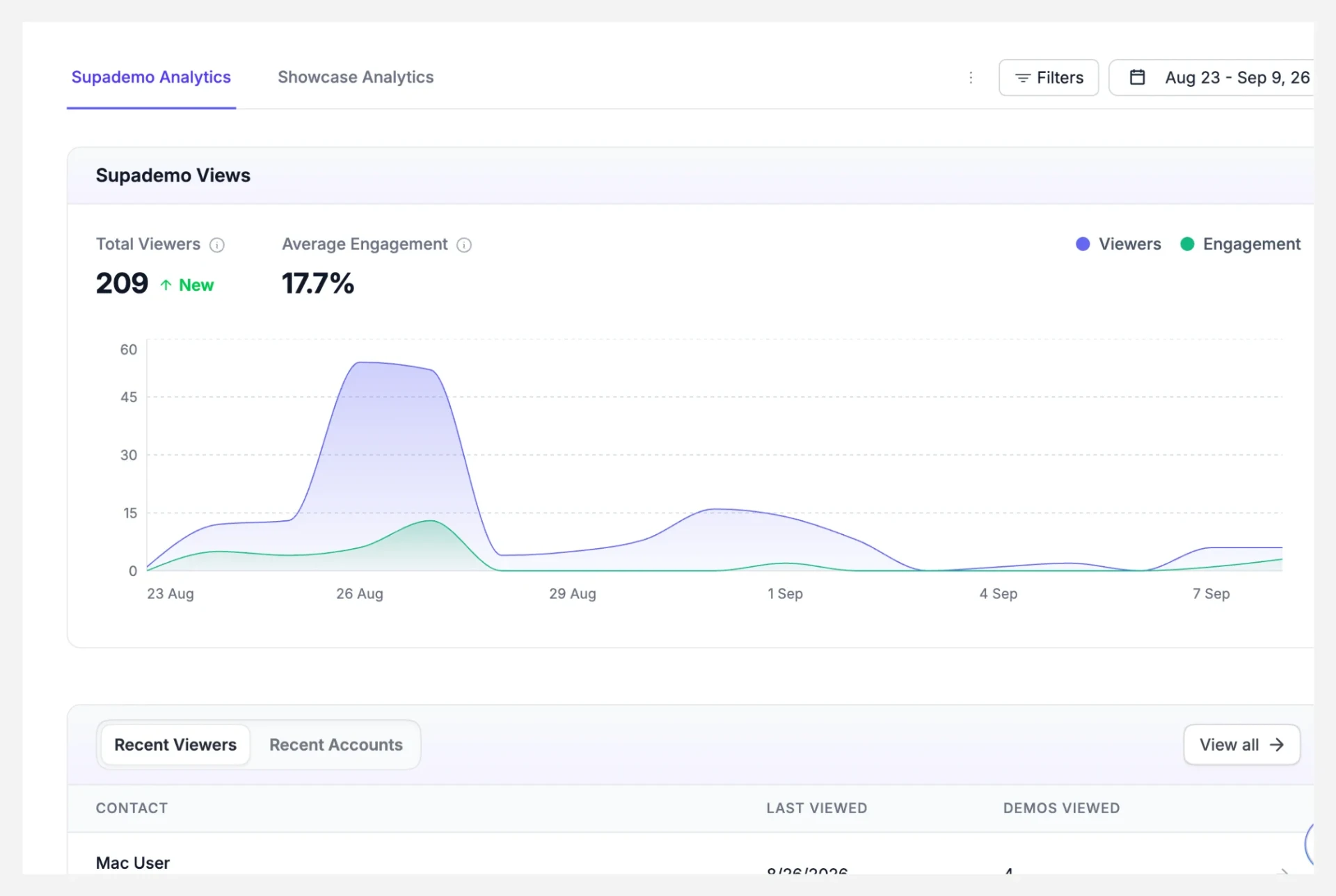Select the Recent Viewers tab
This screenshot has height=896, width=1336.
pyautogui.click(x=175, y=745)
